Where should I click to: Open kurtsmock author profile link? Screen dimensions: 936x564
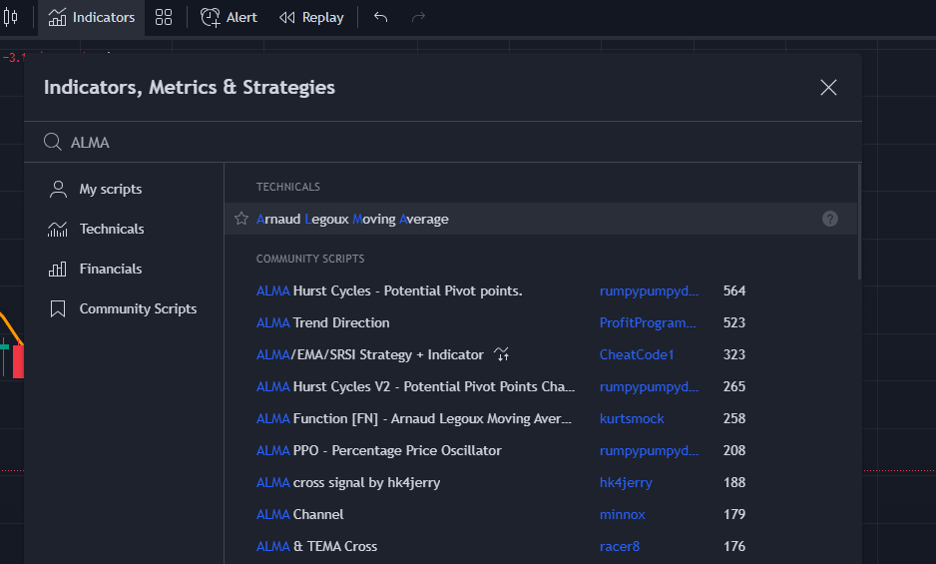[x=632, y=418]
